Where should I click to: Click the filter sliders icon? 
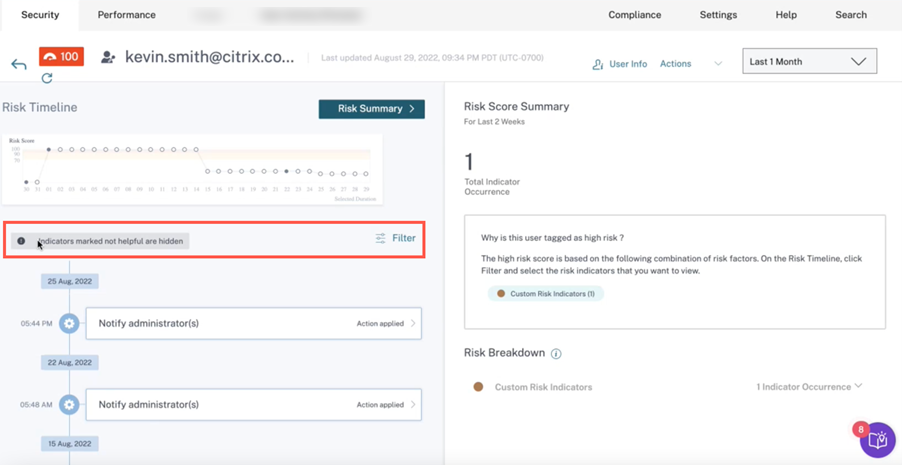pyautogui.click(x=381, y=238)
